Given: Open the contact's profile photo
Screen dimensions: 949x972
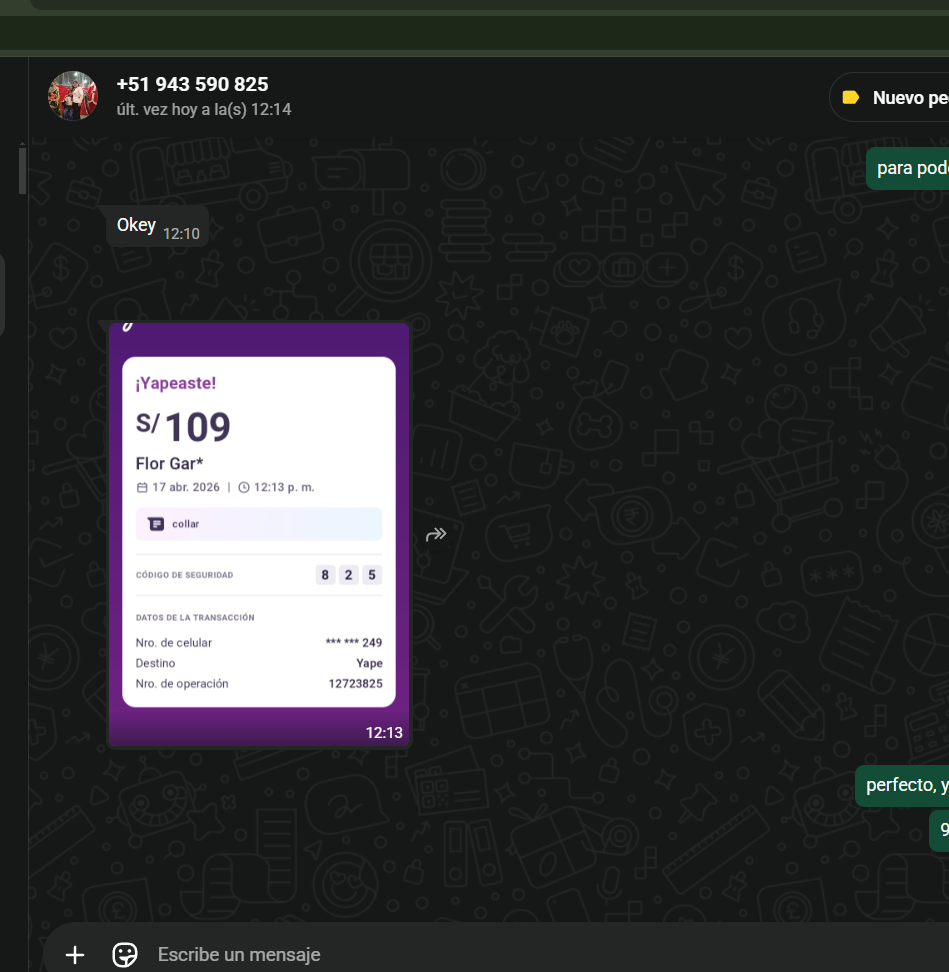Looking at the screenshot, I should point(73,96).
